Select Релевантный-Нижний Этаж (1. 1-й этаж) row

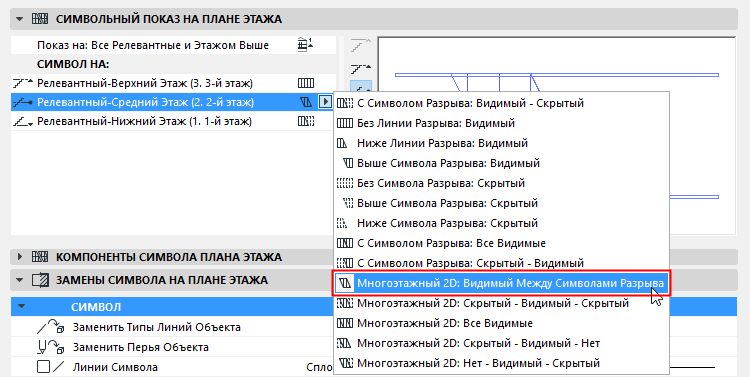coord(173,121)
